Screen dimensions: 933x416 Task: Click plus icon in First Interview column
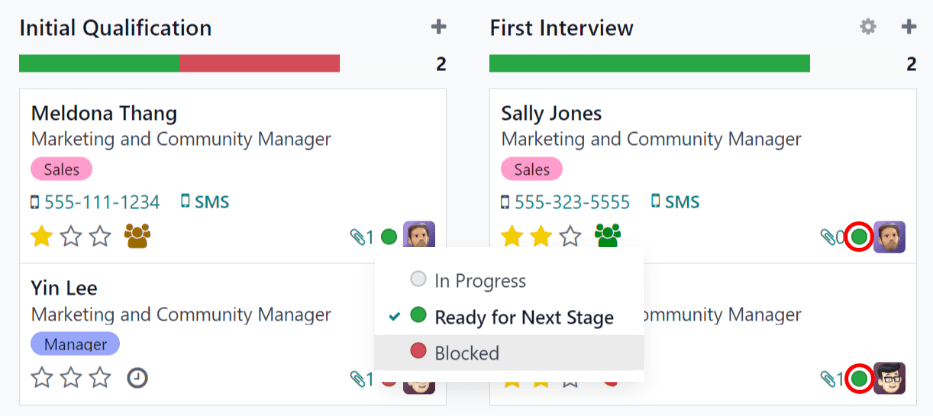pos(908,27)
